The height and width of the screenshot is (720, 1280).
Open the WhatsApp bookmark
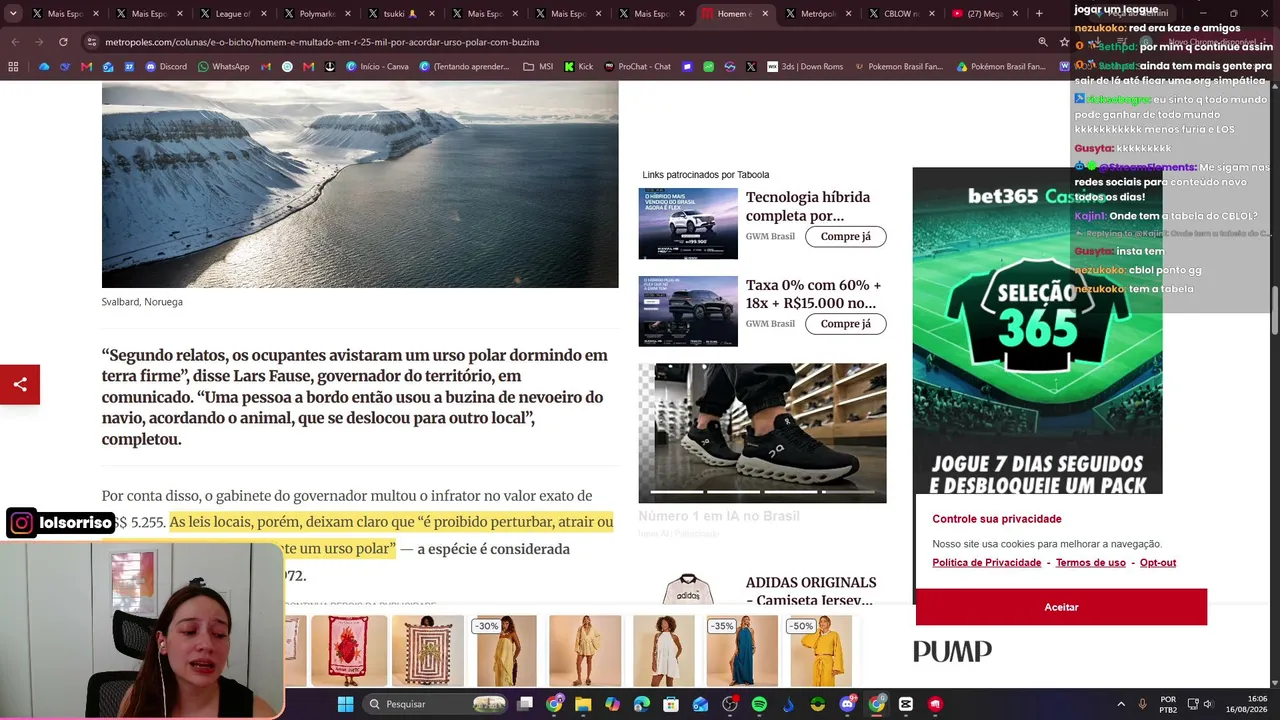[224, 67]
